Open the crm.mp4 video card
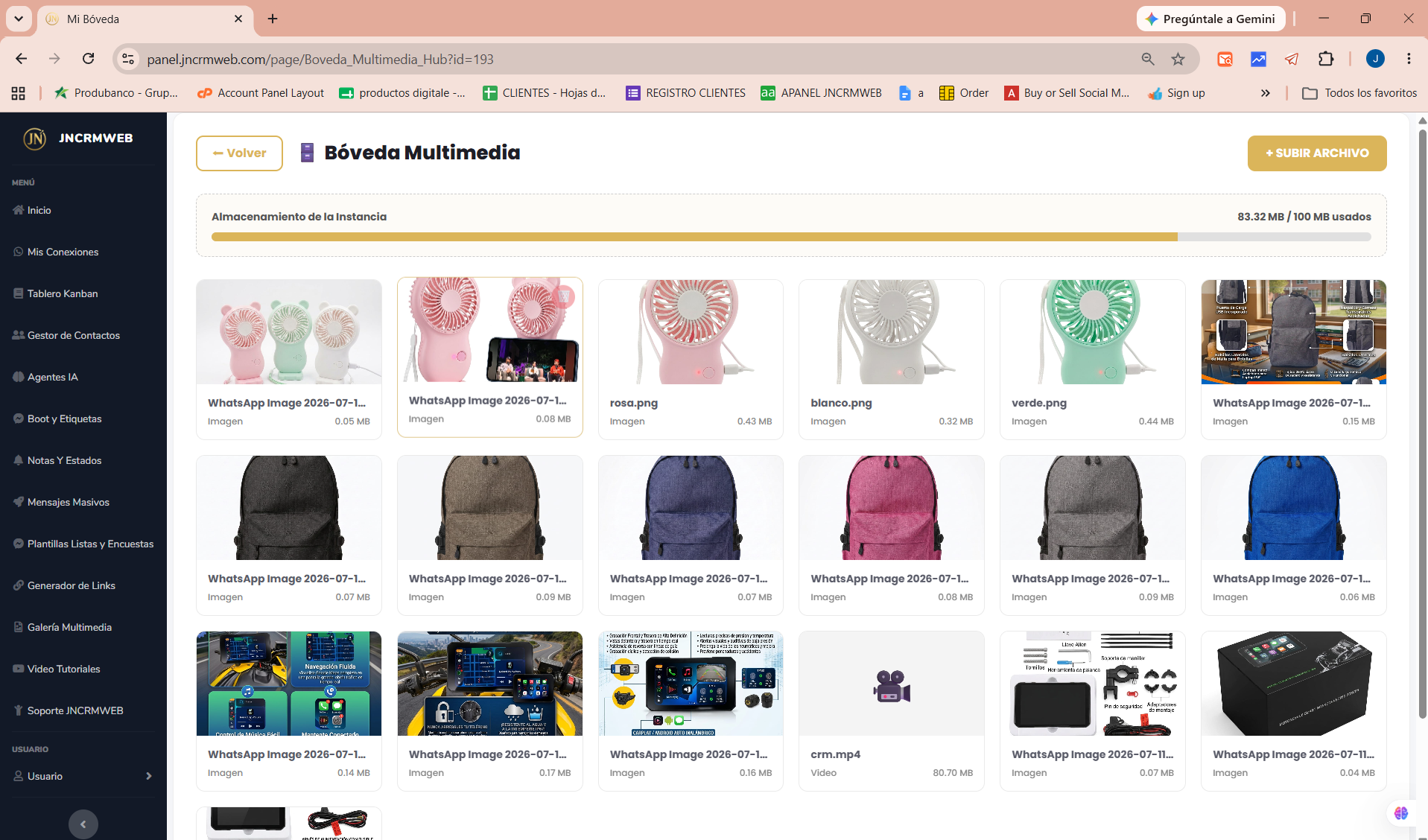This screenshot has height=840, width=1428. (x=892, y=711)
